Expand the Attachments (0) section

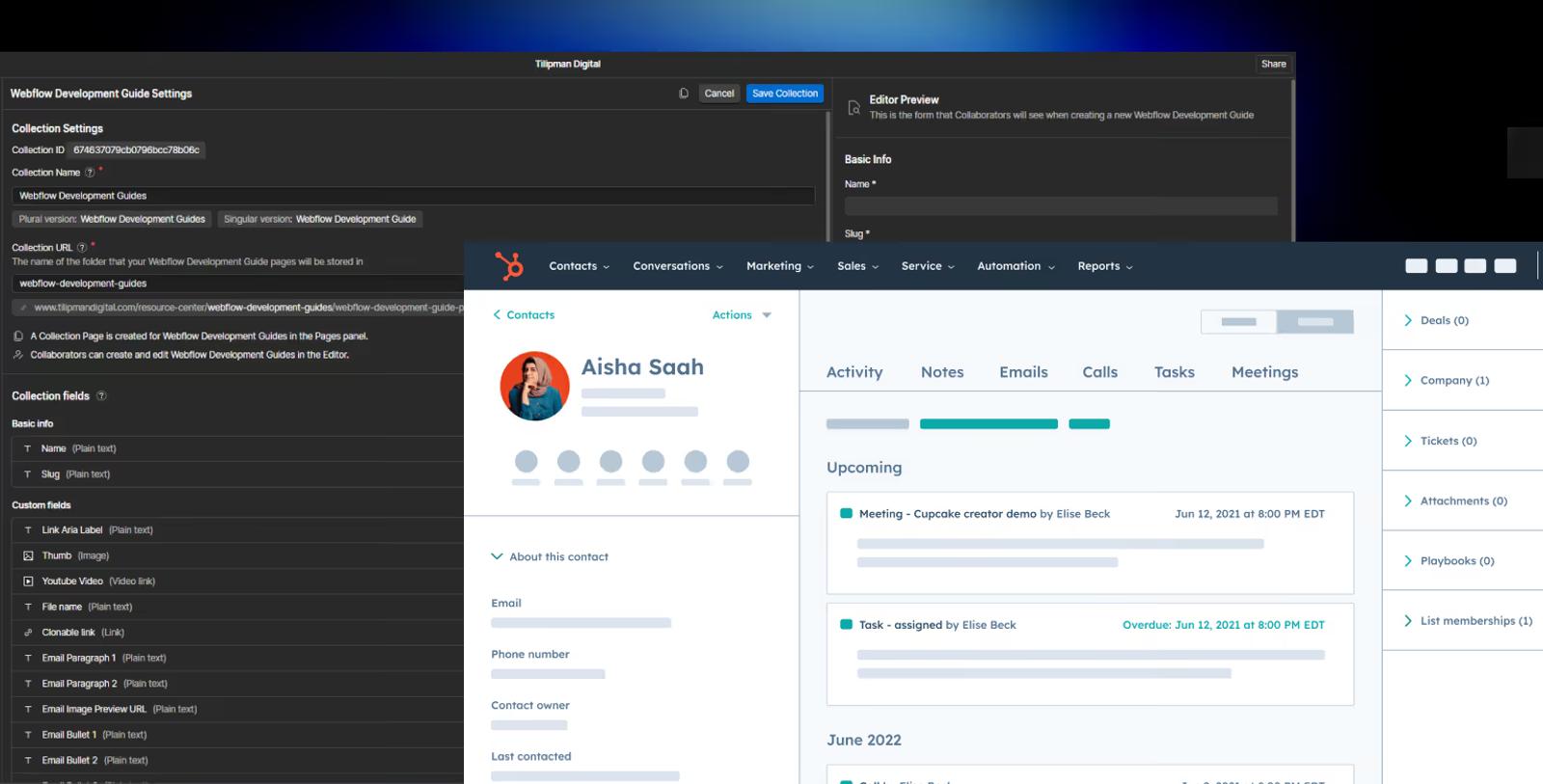(x=1455, y=500)
